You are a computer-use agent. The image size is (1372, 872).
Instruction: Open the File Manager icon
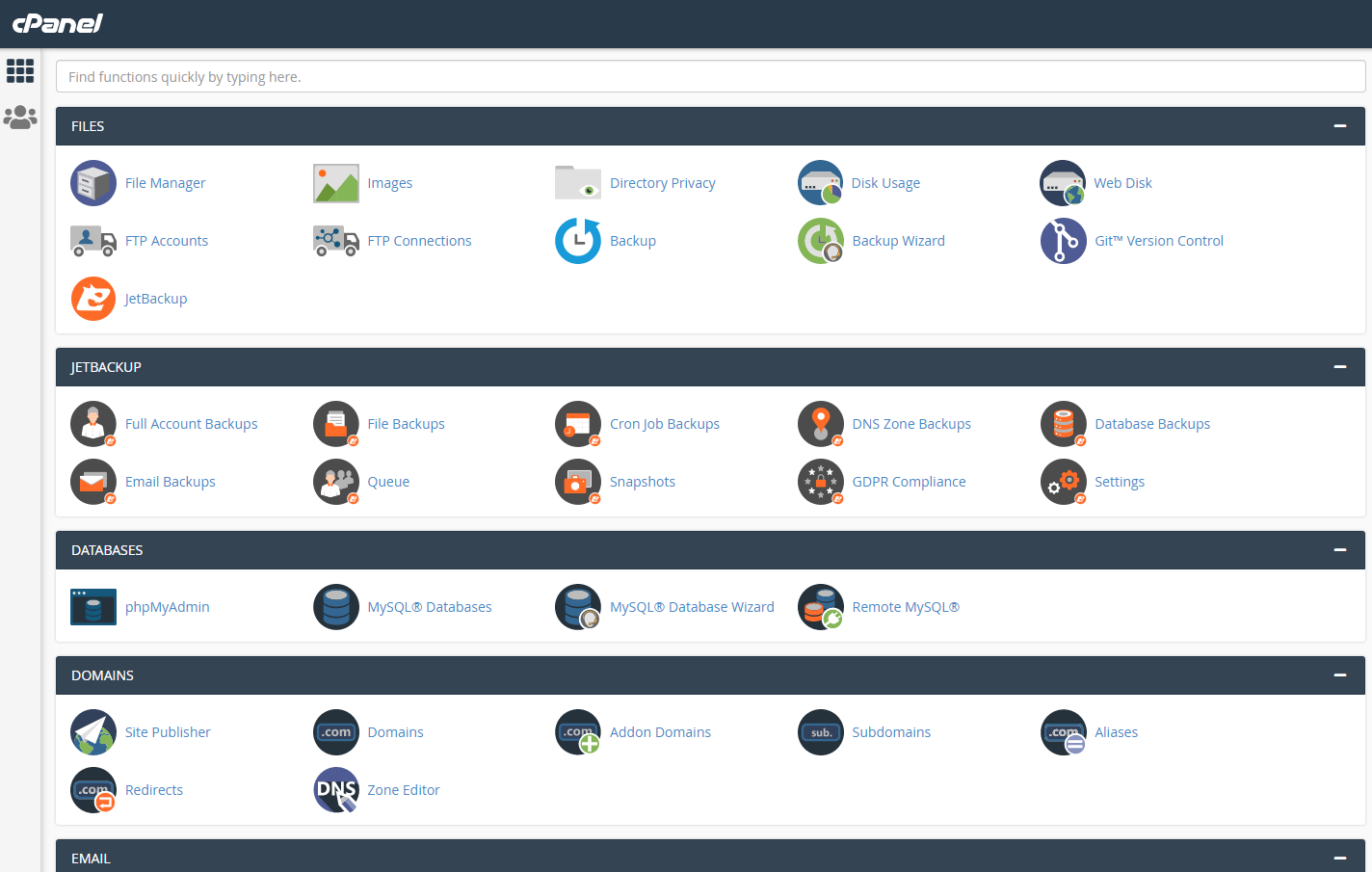click(93, 183)
